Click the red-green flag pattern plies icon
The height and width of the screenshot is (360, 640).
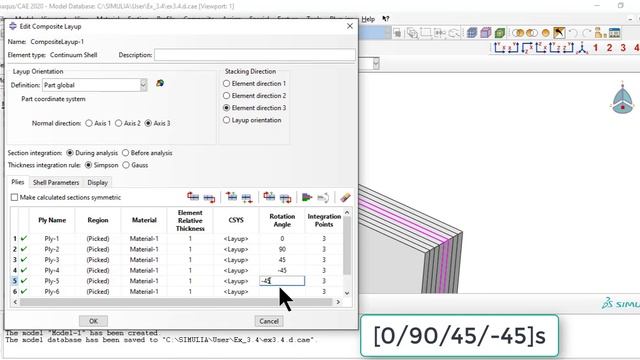click(x=307, y=198)
